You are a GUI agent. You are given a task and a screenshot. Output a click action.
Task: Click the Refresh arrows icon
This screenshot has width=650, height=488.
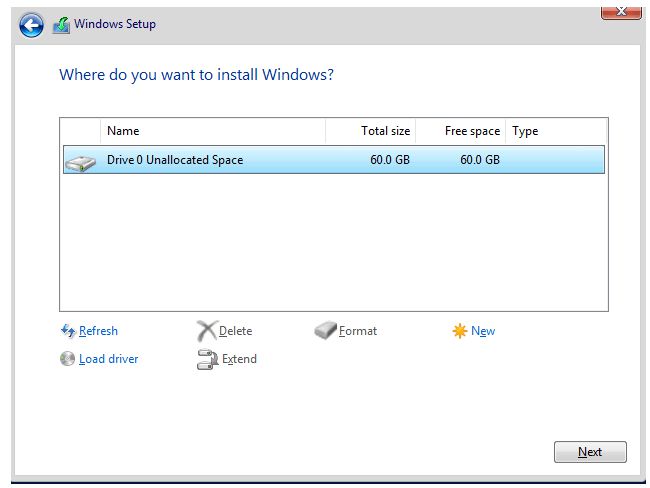tap(68, 331)
